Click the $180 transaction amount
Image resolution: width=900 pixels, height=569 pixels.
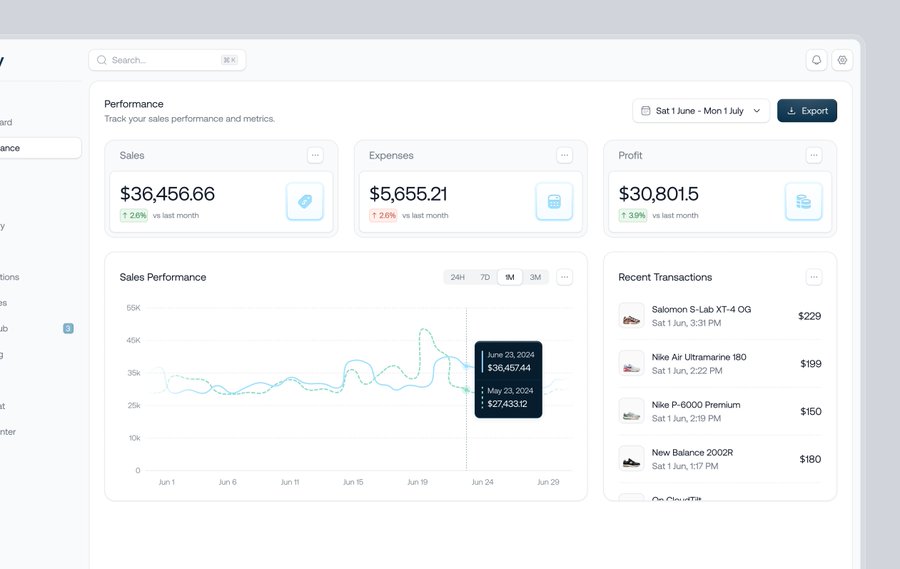pos(810,459)
